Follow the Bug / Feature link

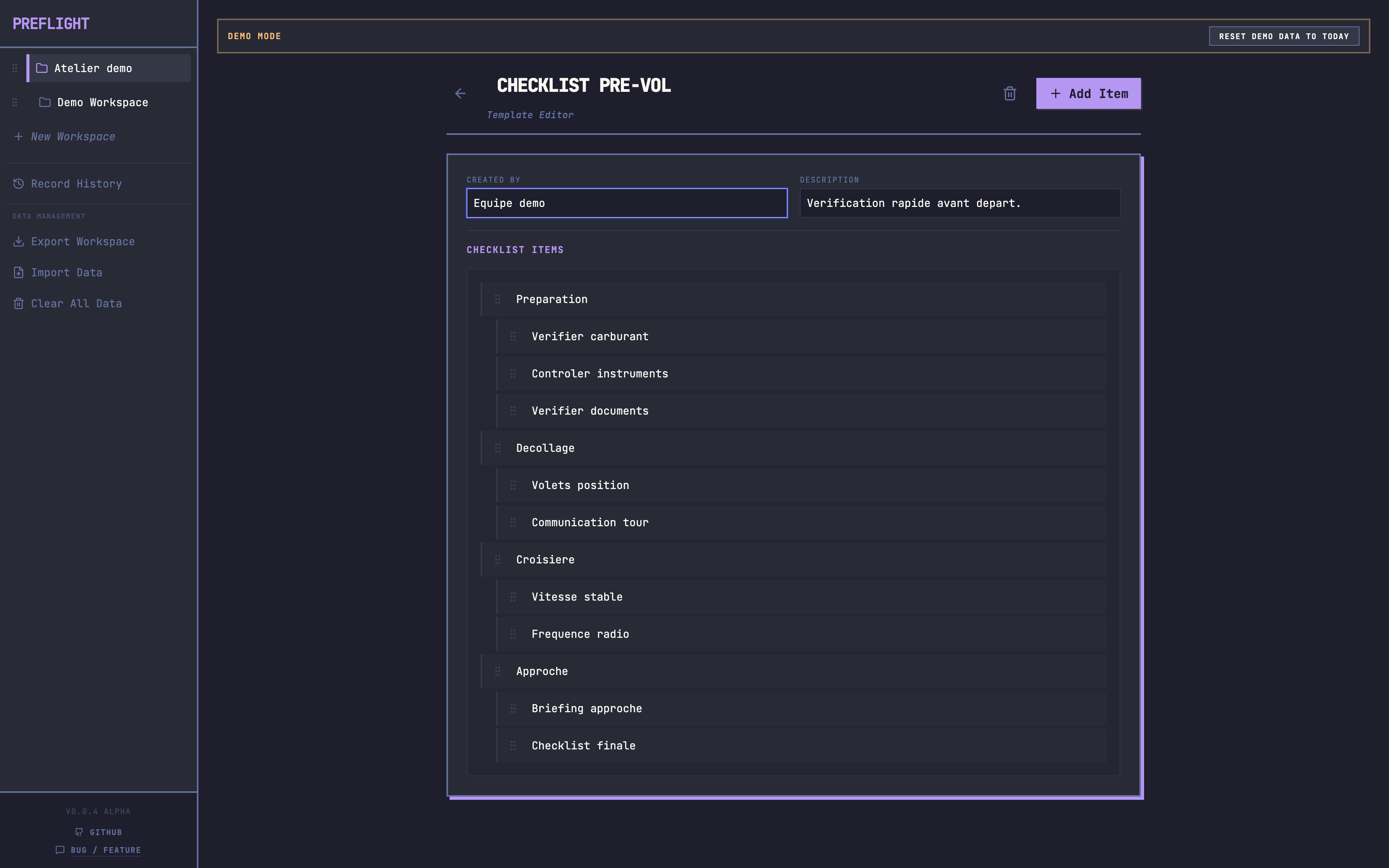105,850
